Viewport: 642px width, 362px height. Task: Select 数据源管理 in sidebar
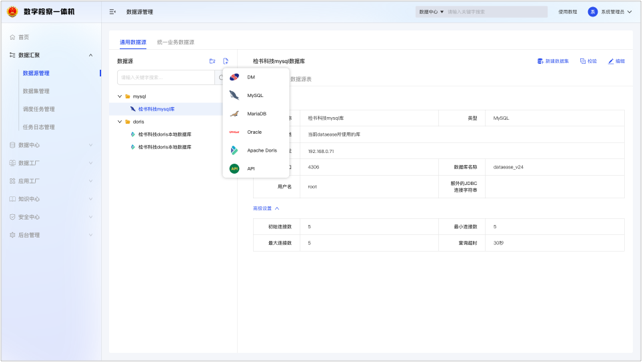pos(36,73)
